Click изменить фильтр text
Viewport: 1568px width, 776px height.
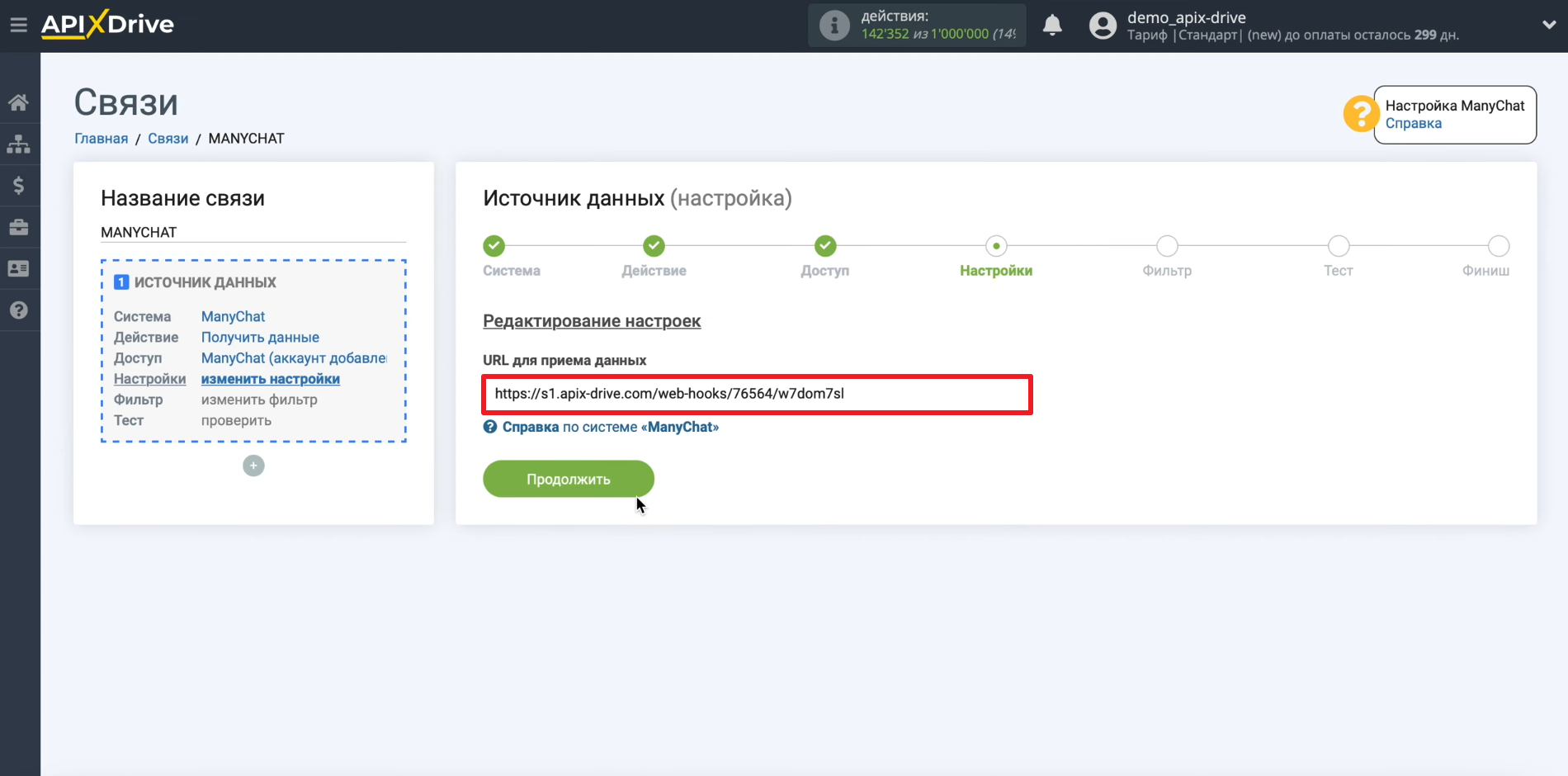point(259,400)
